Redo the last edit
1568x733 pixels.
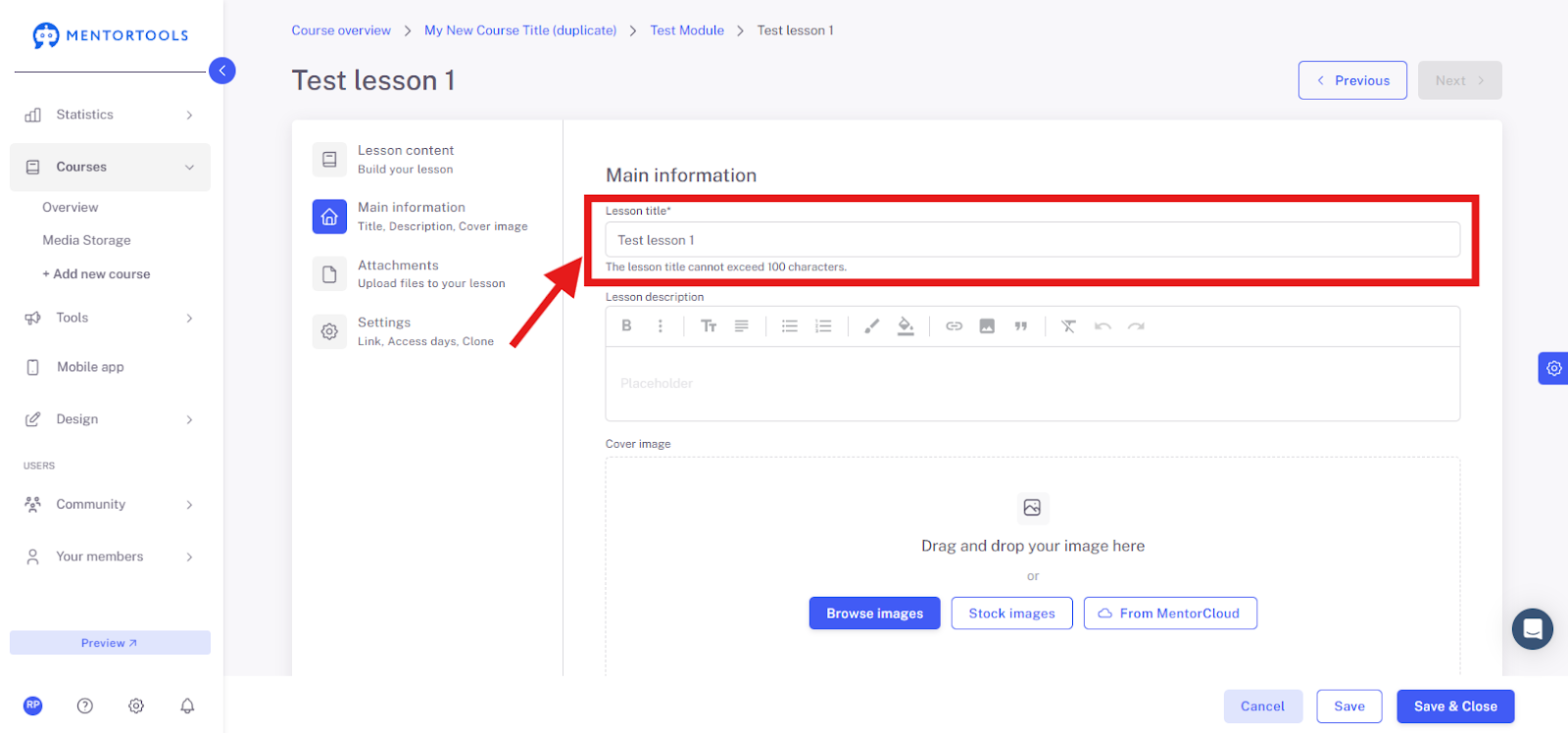click(x=1136, y=326)
